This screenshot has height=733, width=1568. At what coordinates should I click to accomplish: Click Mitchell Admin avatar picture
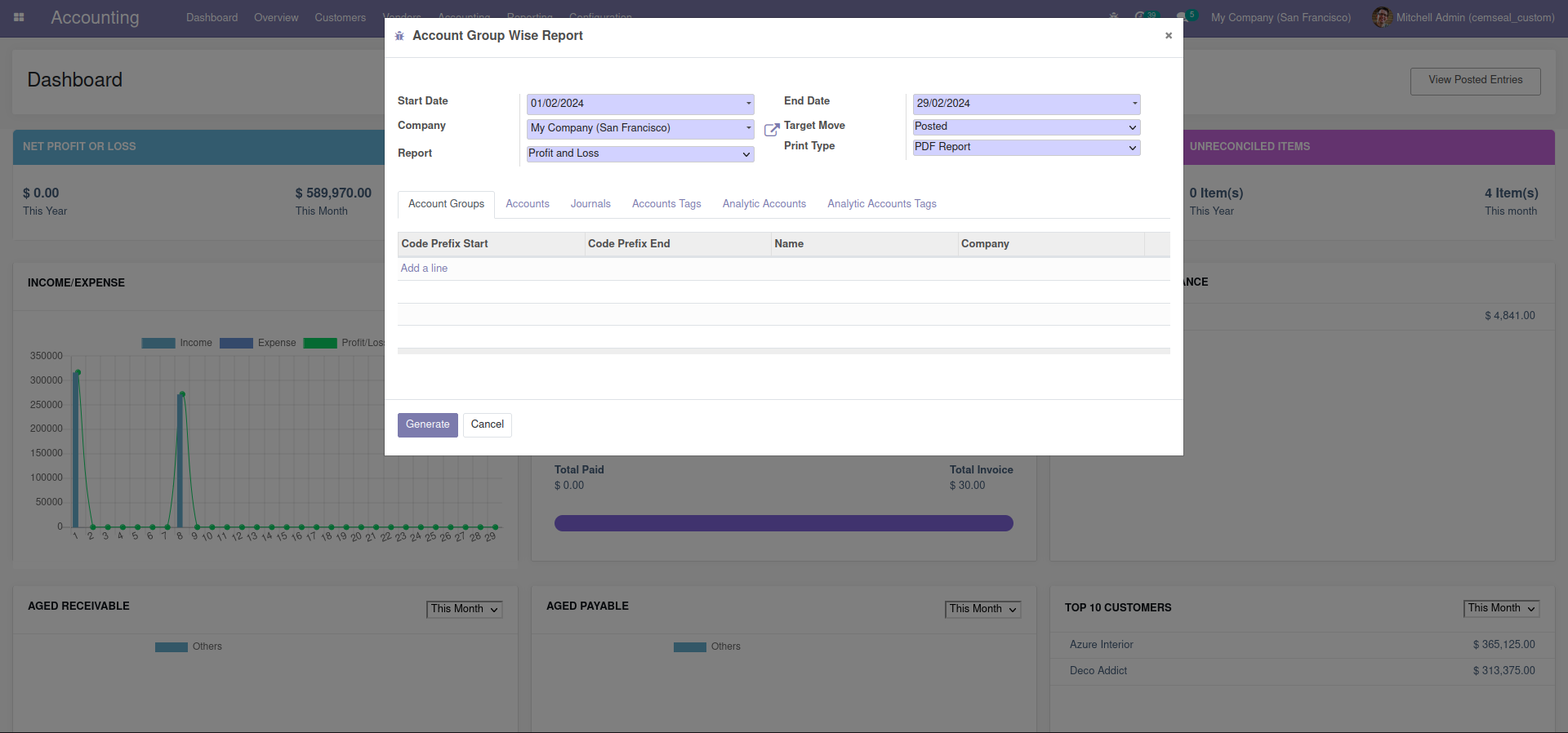1382,17
